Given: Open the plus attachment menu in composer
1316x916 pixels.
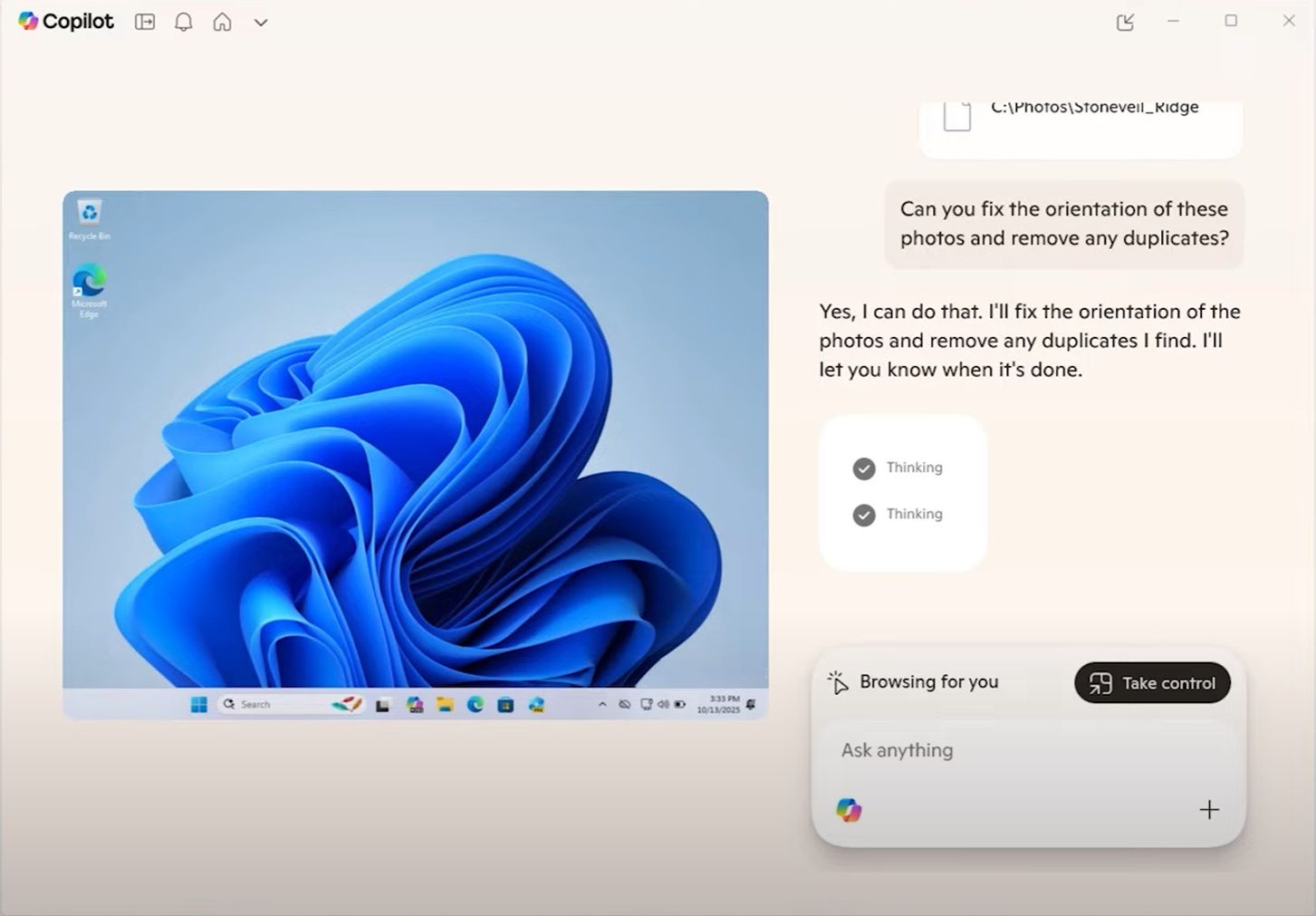Looking at the screenshot, I should pos(1209,810).
